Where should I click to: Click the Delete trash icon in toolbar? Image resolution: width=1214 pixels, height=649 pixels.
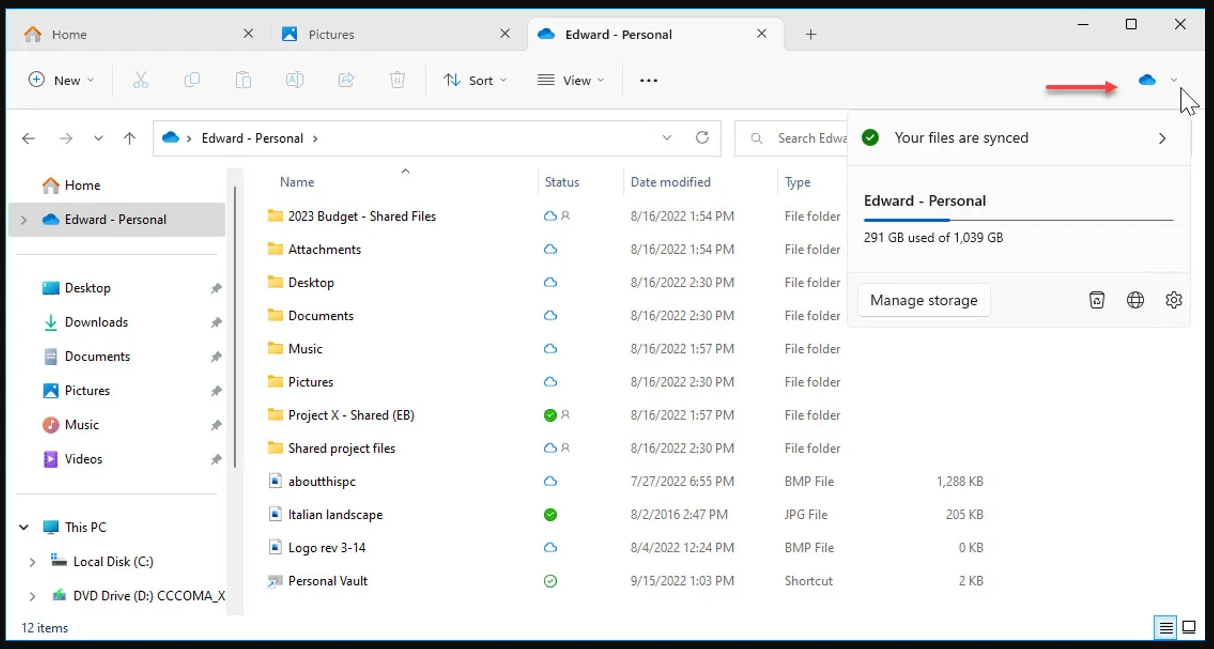397,80
